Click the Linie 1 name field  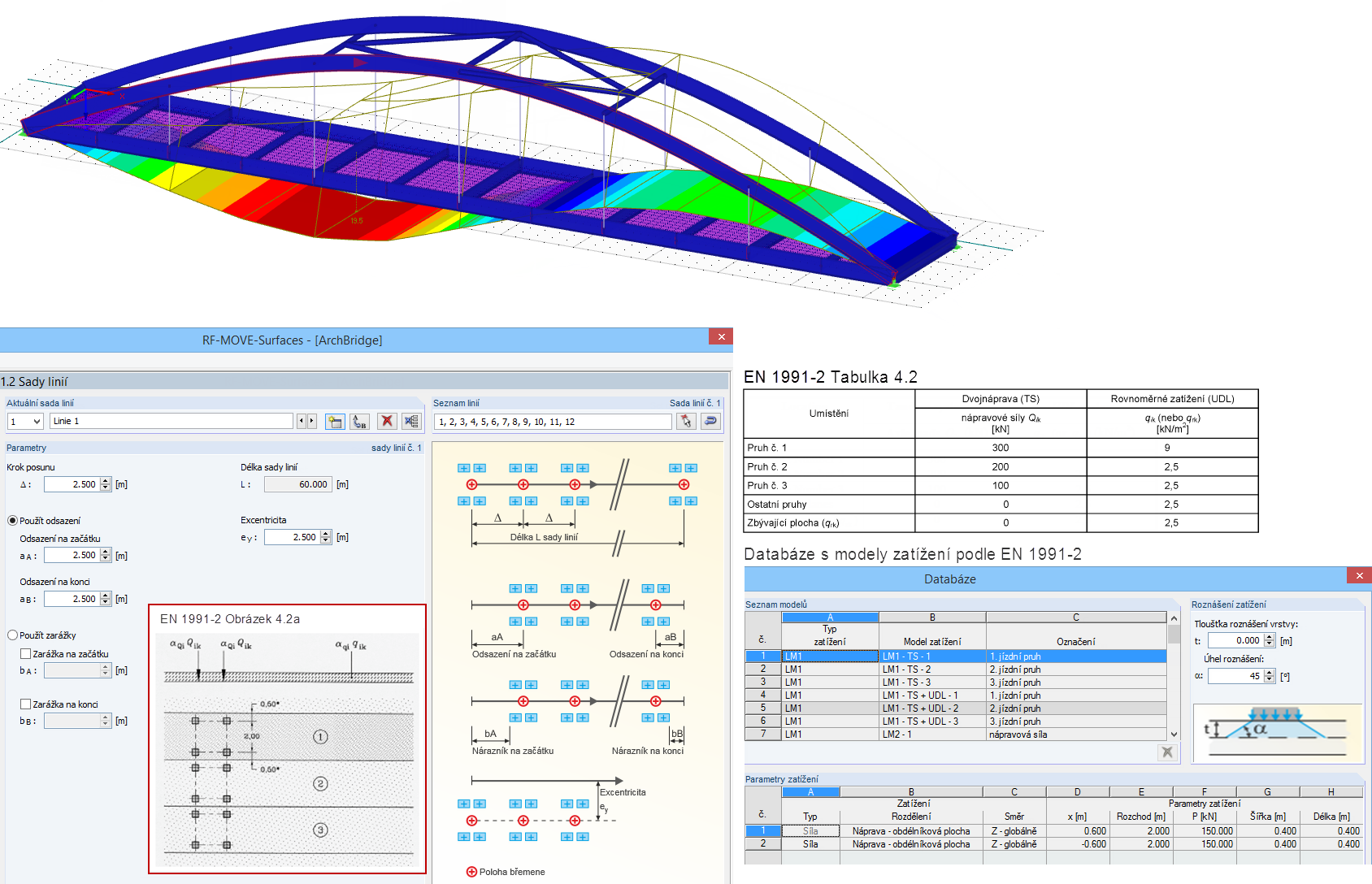[171, 421]
